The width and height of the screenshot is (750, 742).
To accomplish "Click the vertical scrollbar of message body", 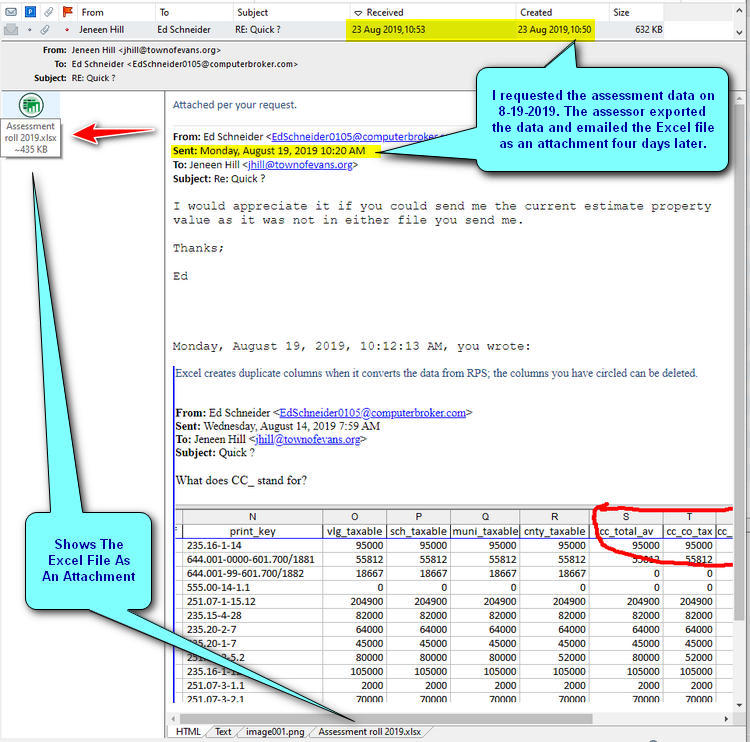I will tap(741, 400).
